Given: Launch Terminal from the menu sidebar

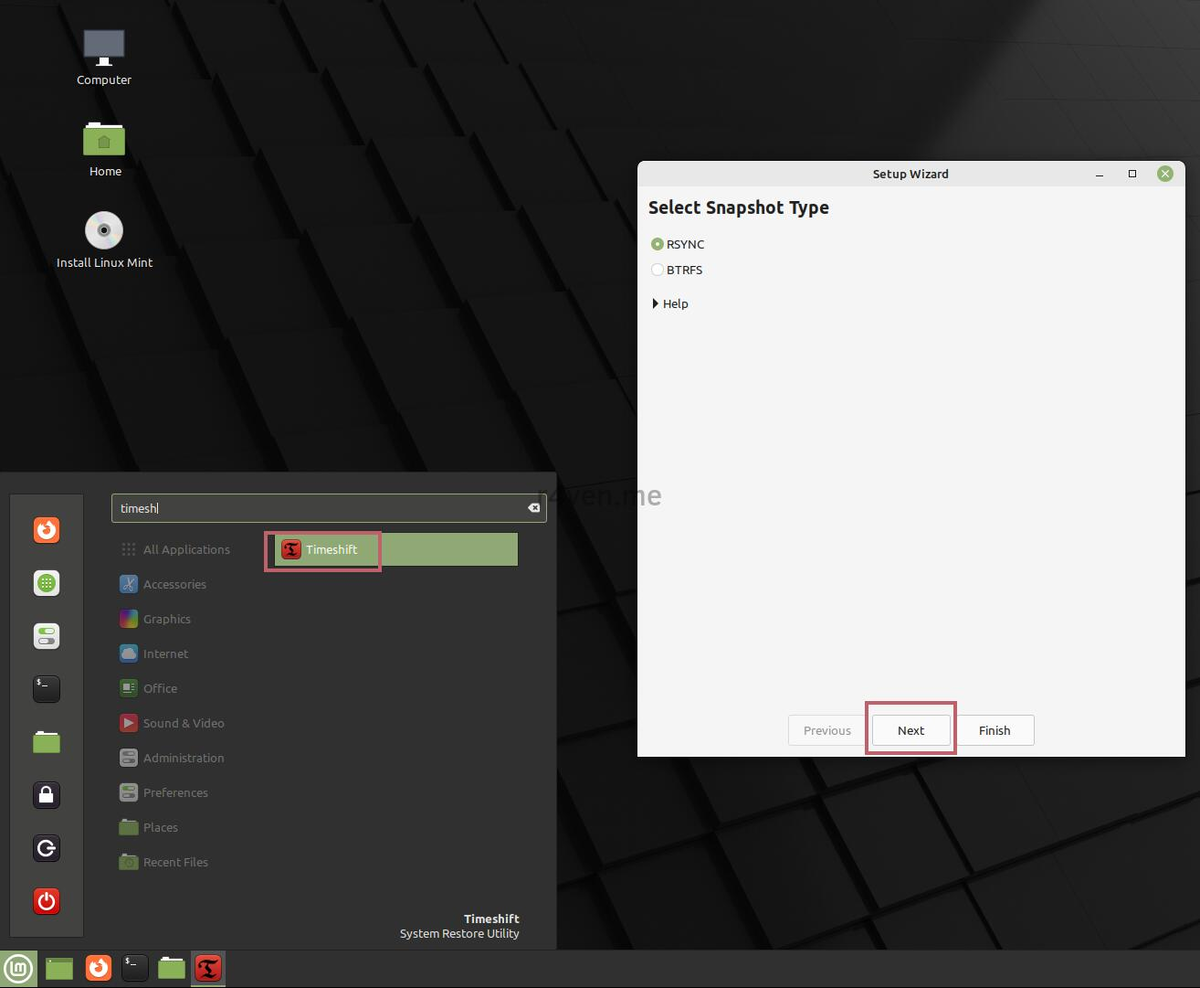Looking at the screenshot, I should coord(47,688).
